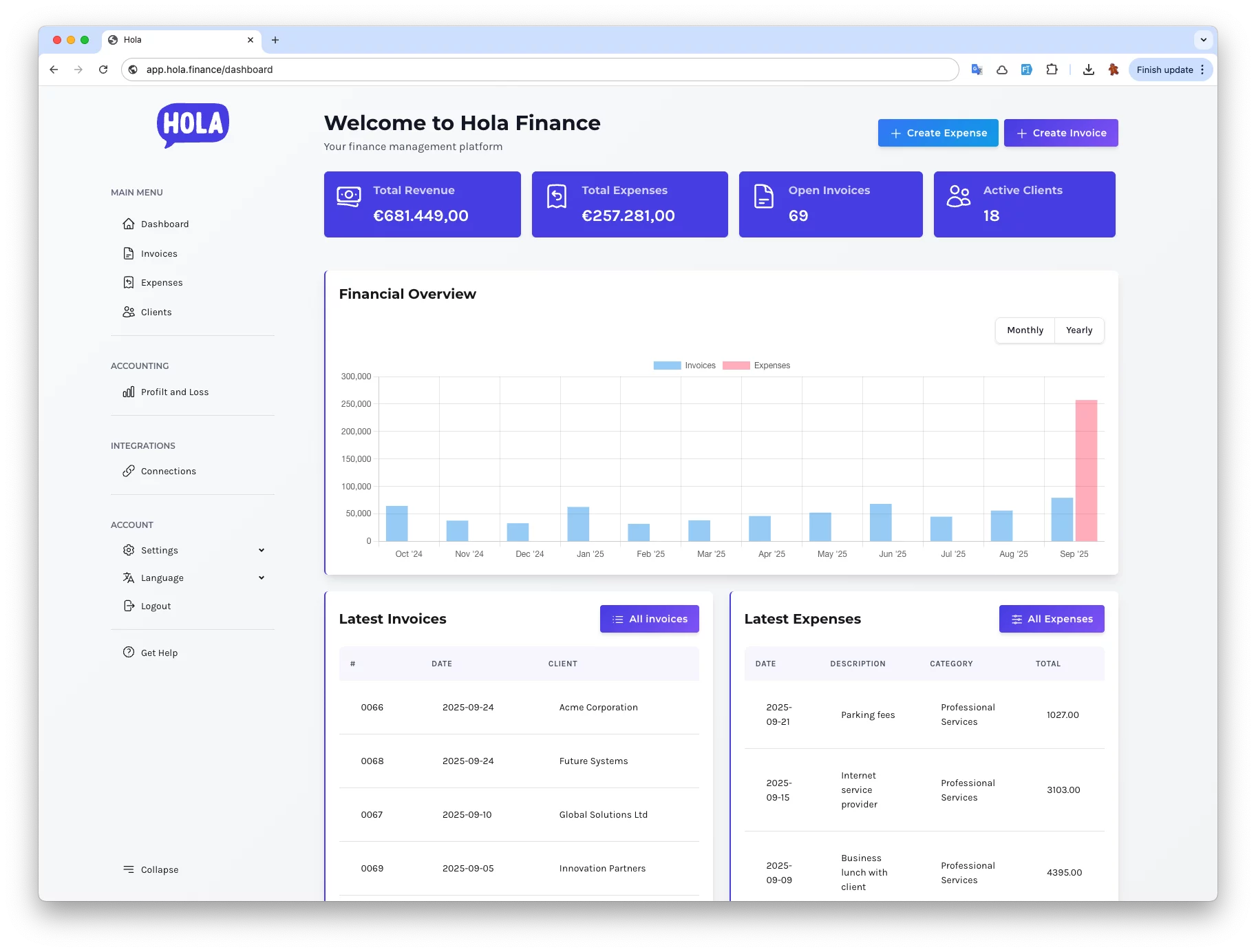Switch chart to Monthly view
Image resolution: width=1256 pixels, height=952 pixels.
pyautogui.click(x=1025, y=330)
